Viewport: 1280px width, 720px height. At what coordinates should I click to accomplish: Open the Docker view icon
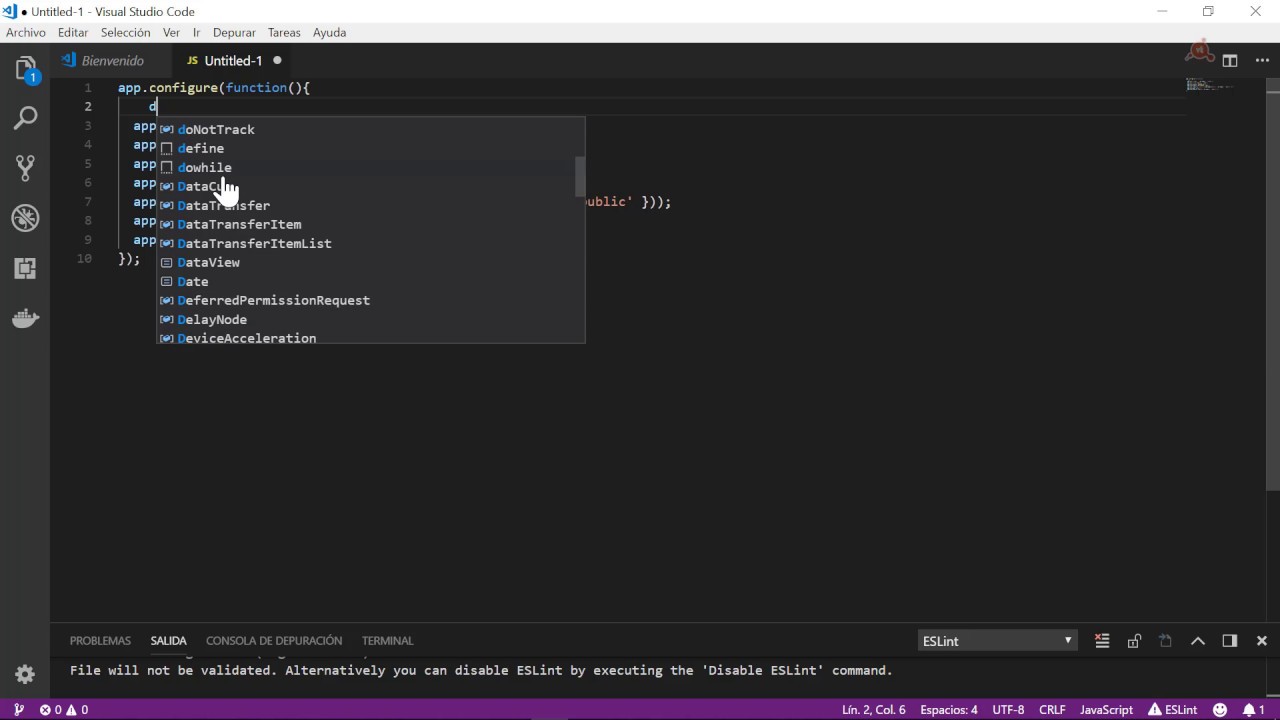coord(25,319)
